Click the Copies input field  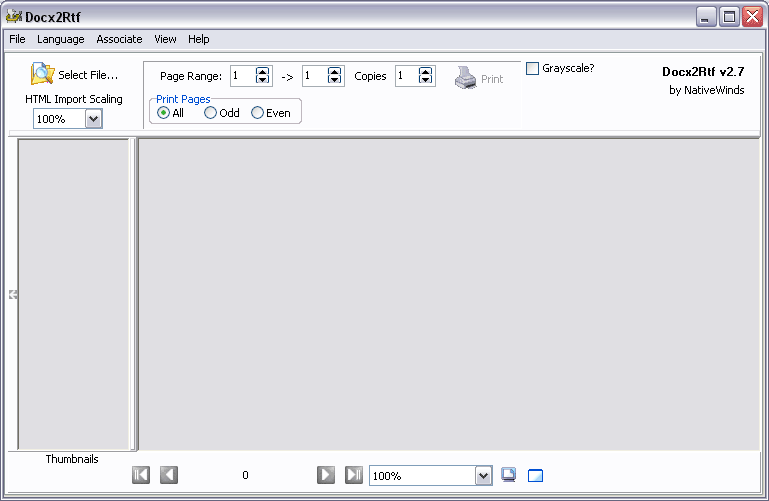coord(407,76)
